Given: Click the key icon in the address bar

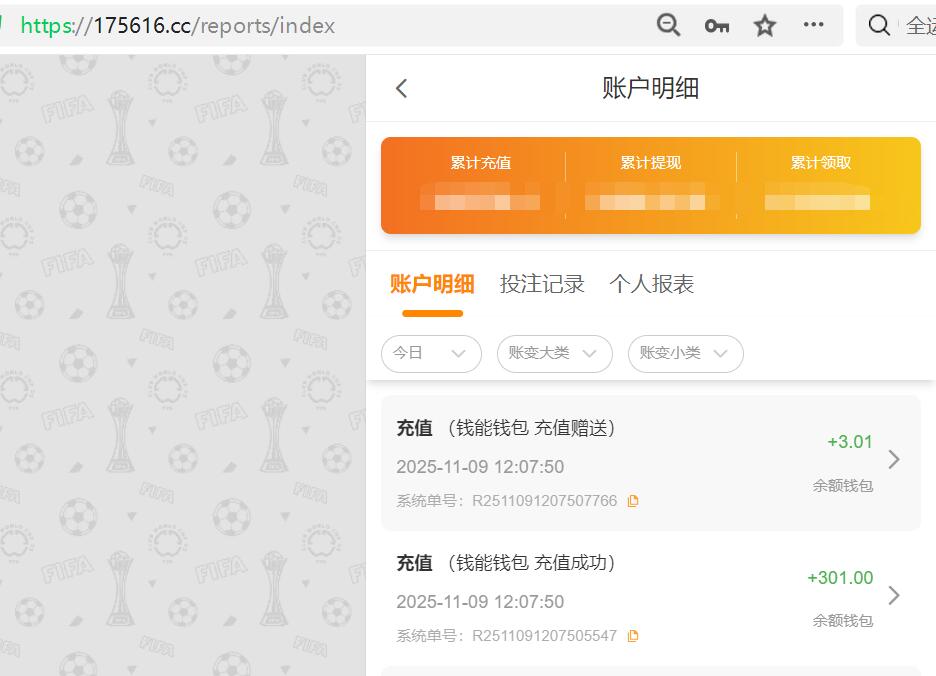Looking at the screenshot, I should (x=716, y=26).
